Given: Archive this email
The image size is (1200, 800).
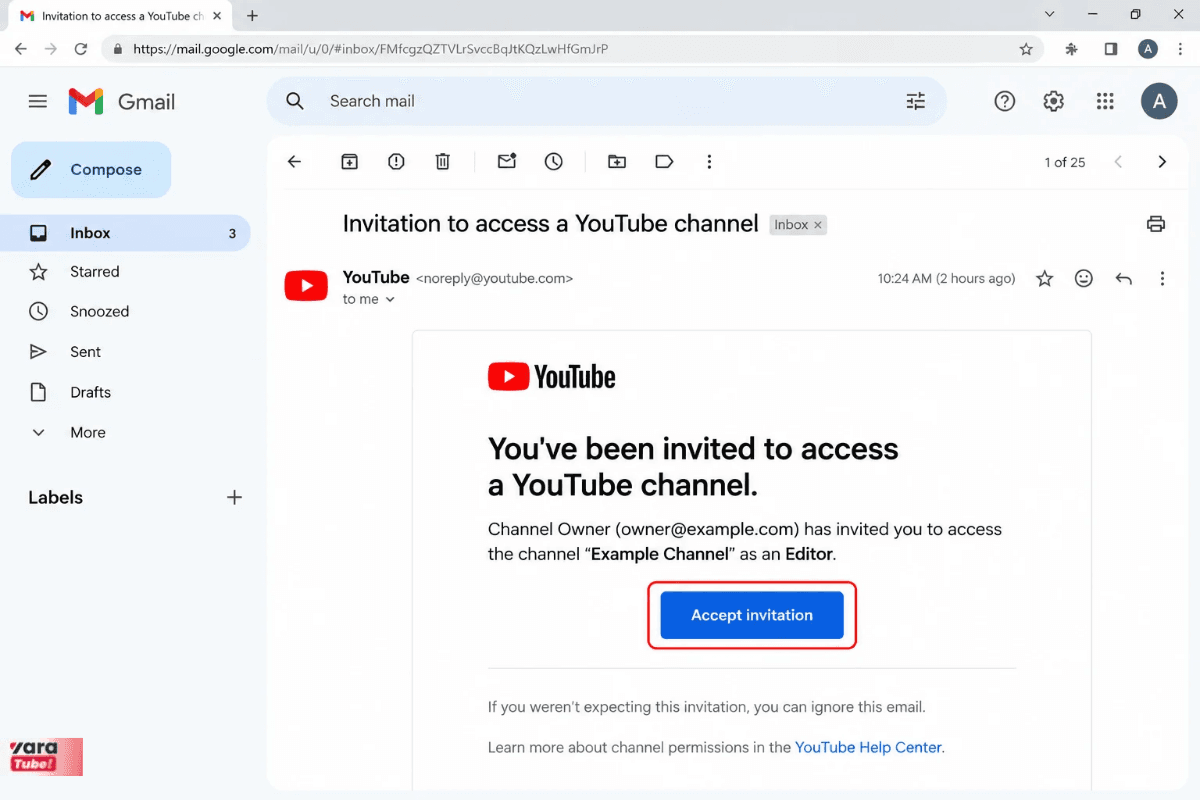Looking at the screenshot, I should 349,162.
